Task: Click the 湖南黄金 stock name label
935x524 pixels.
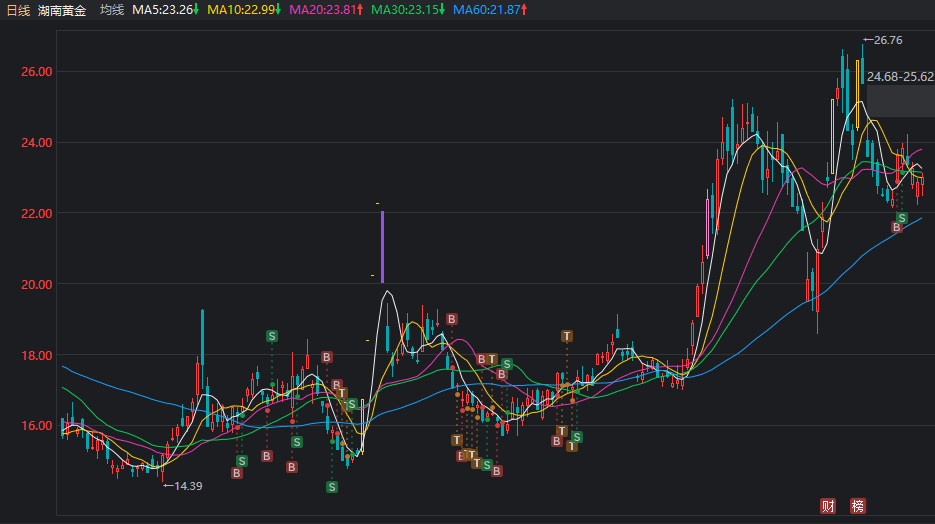Action: (x=62, y=9)
